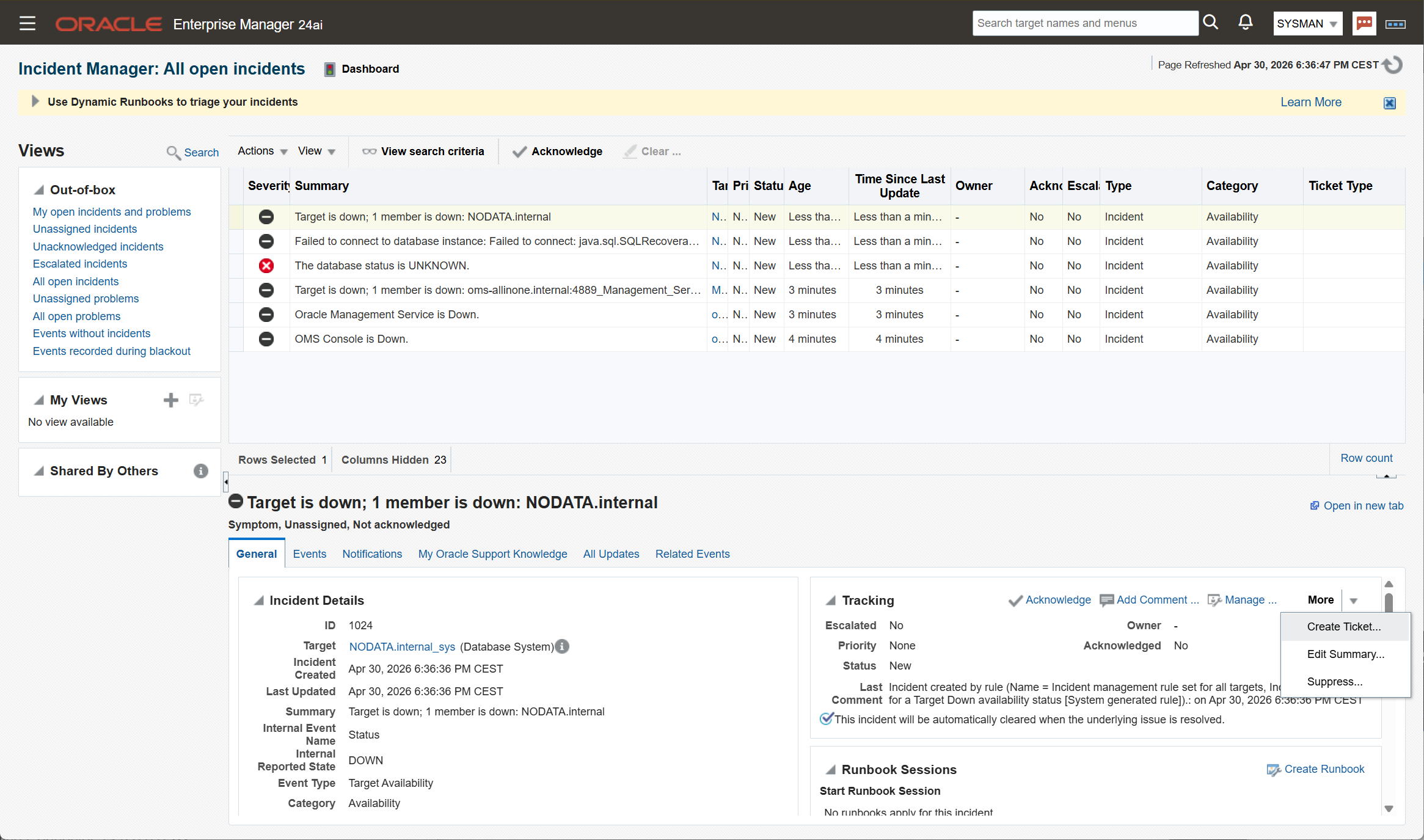Click the Acknowledge toolbar button
This screenshot has height=840, width=1424.
558,152
